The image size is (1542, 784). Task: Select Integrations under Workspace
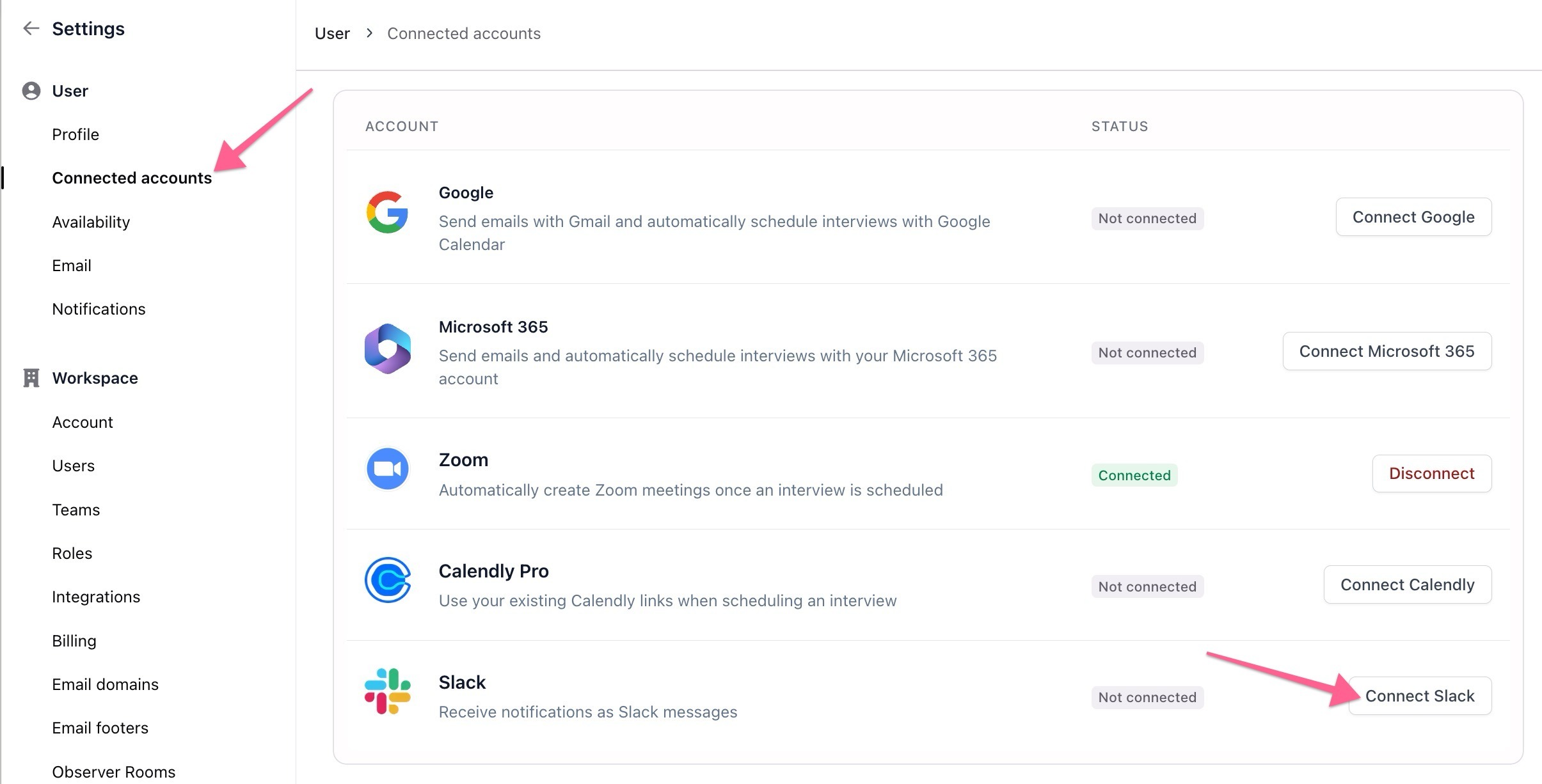click(x=96, y=597)
